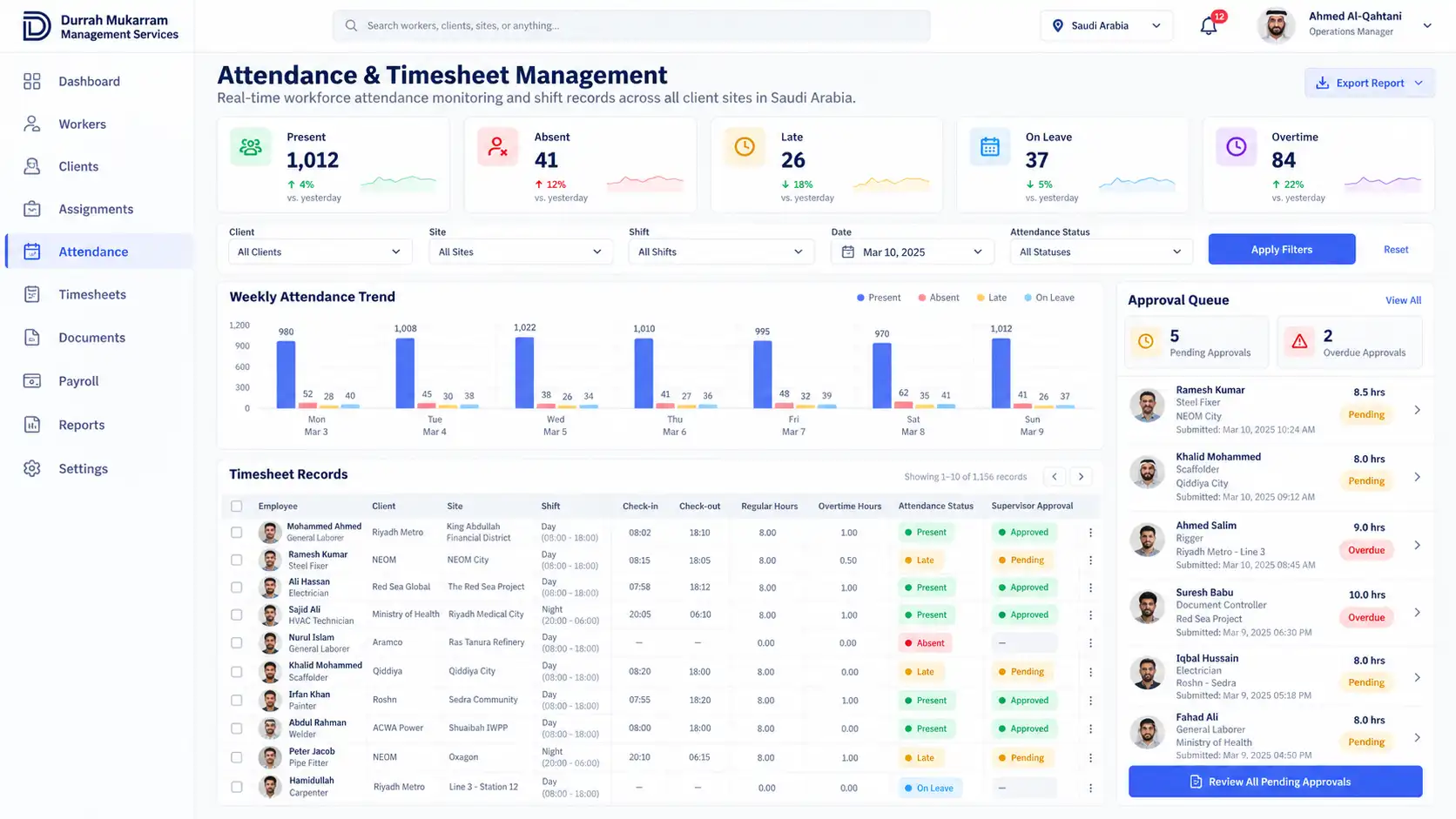This screenshot has width=1456, height=819.
Task: Check the box for Peter Jacob row
Action: point(236,757)
